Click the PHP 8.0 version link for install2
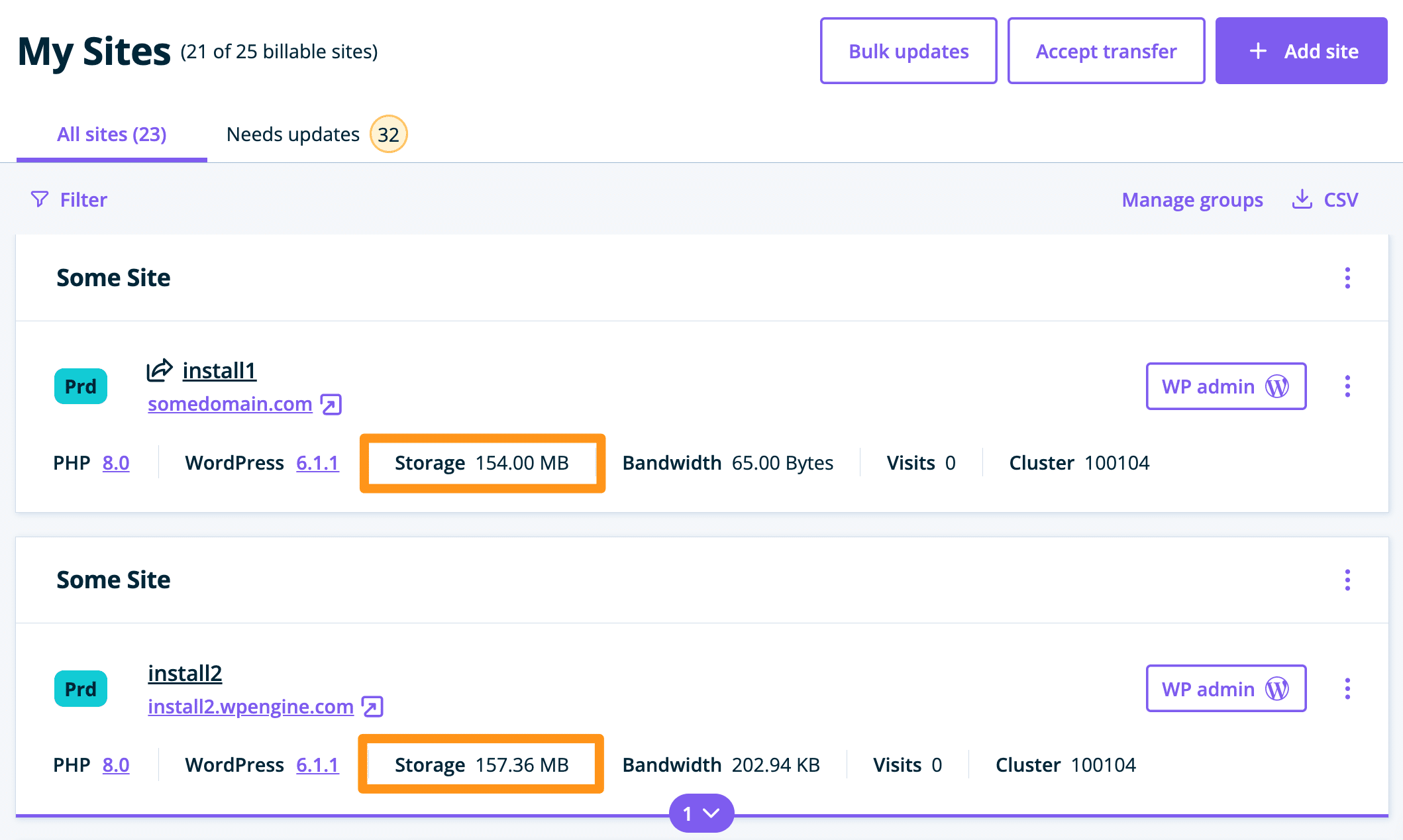This screenshot has height=840, width=1403. click(x=116, y=765)
